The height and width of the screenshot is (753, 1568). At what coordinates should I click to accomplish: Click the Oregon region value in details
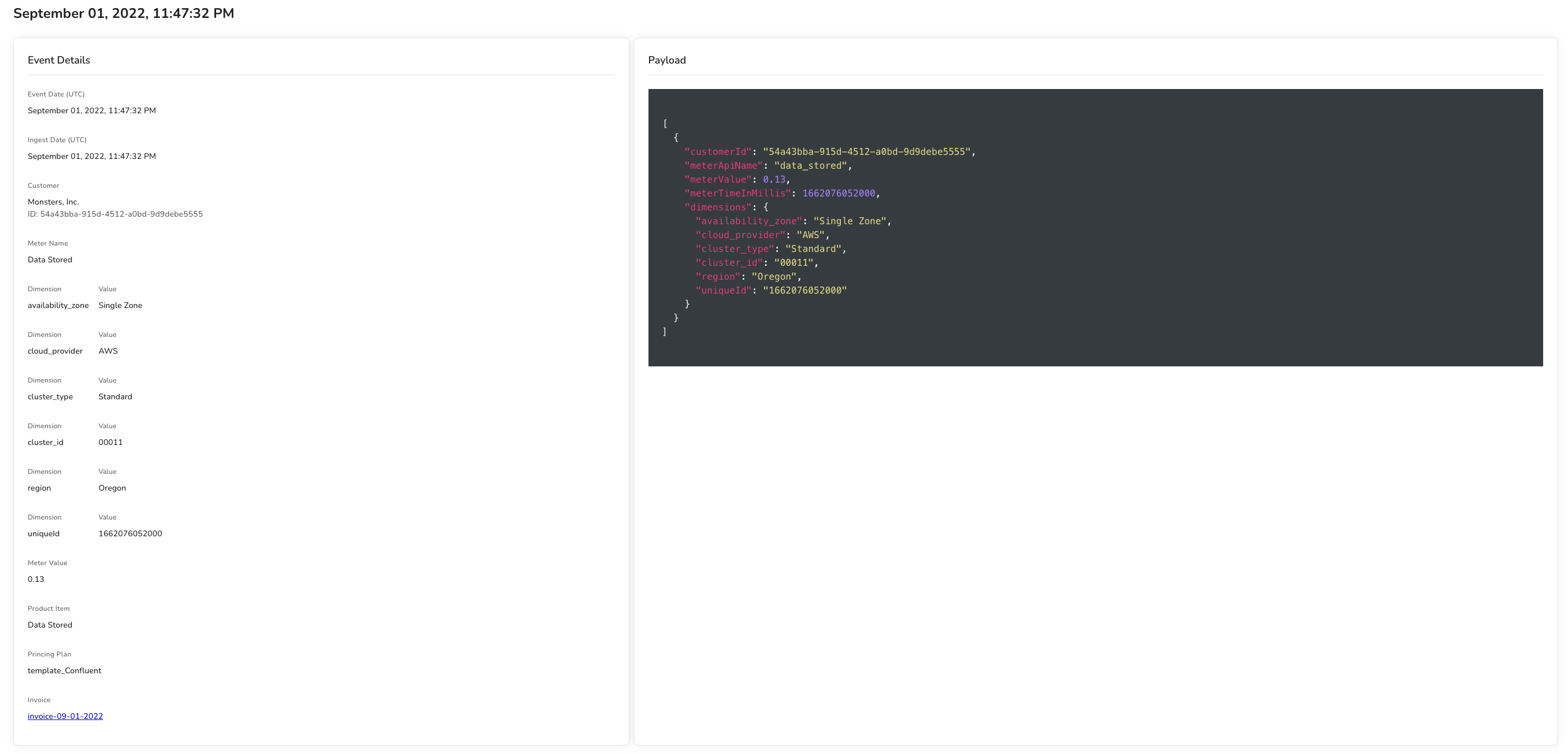click(112, 488)
